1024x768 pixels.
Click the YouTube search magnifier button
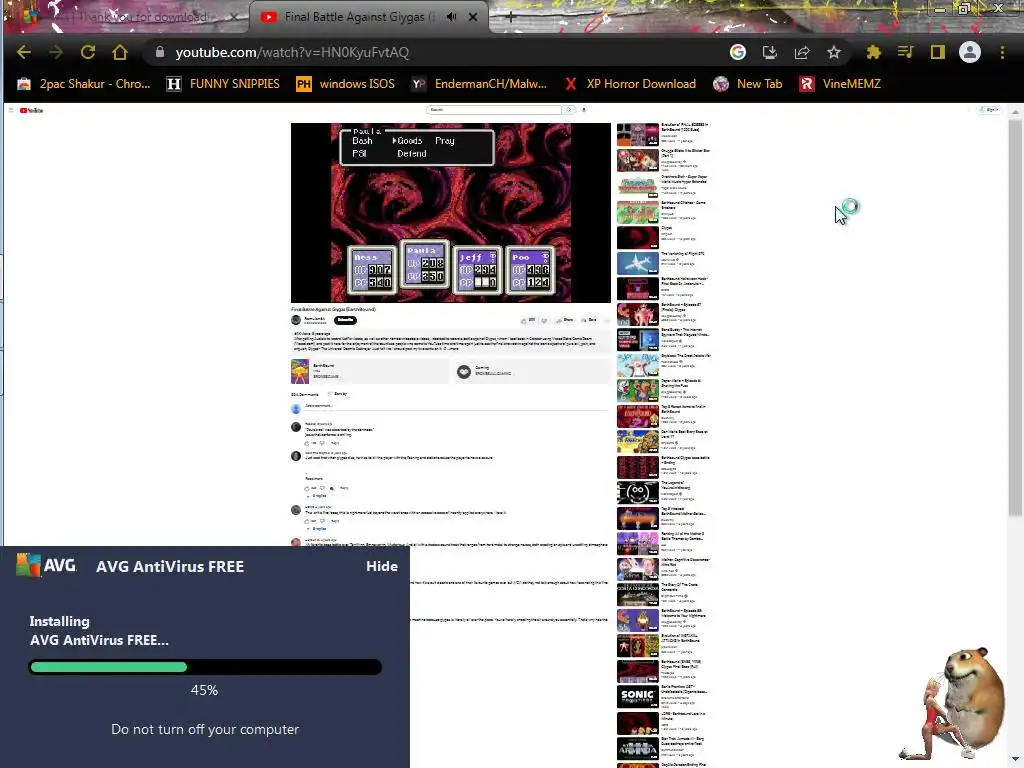569,110
